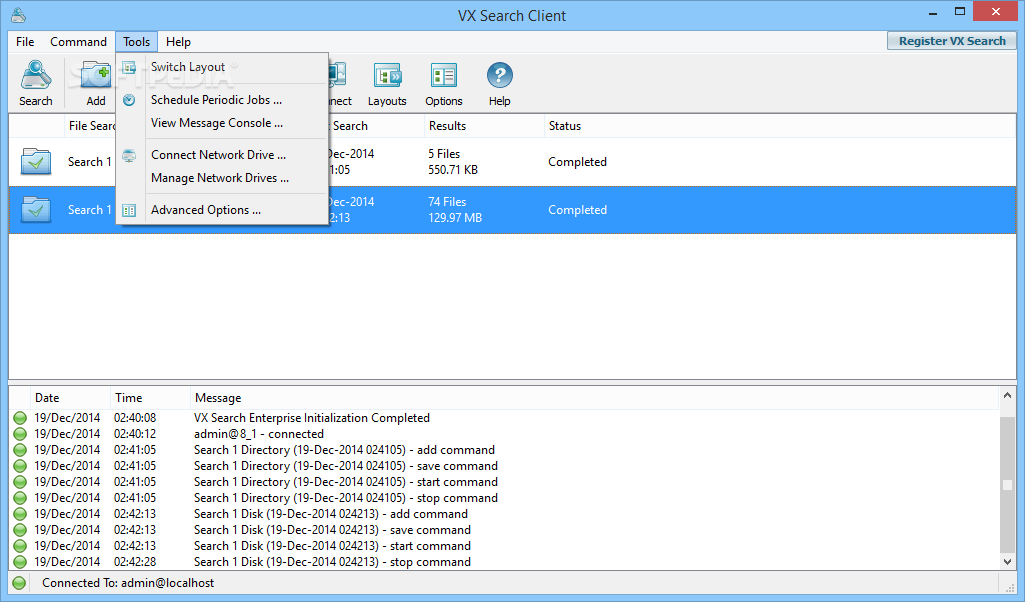Image resolution: width=1025 pixels, height=602 pixels.
Task: Click the folder icon of the highlighted Search 1 row
Action: click(35, 210)
